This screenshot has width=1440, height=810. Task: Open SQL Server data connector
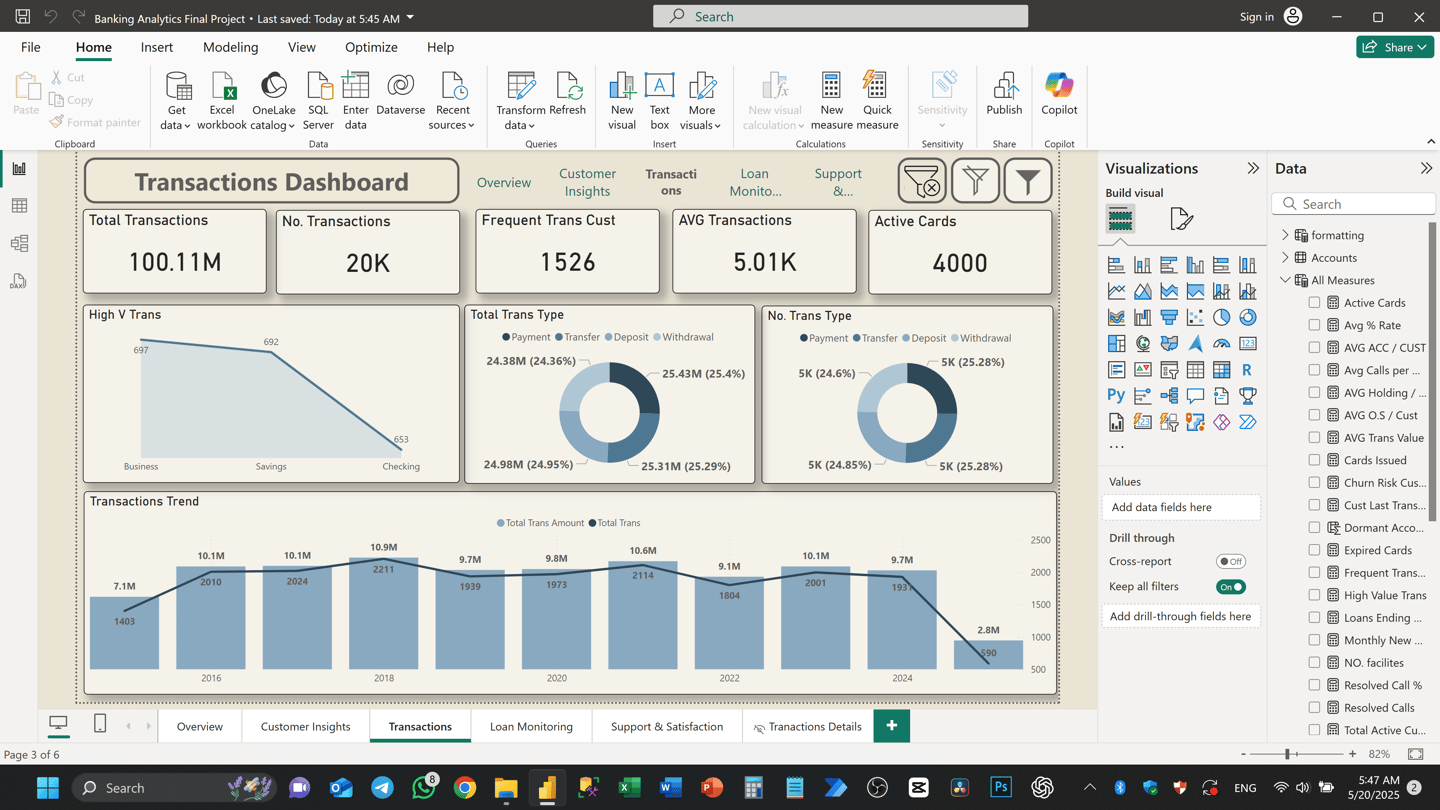point(318,101)
